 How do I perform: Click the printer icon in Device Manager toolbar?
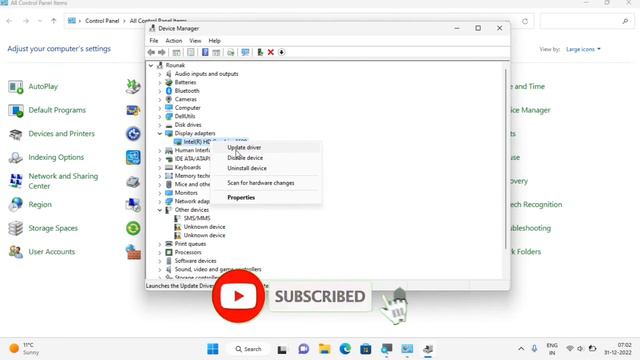pos(231,52)
